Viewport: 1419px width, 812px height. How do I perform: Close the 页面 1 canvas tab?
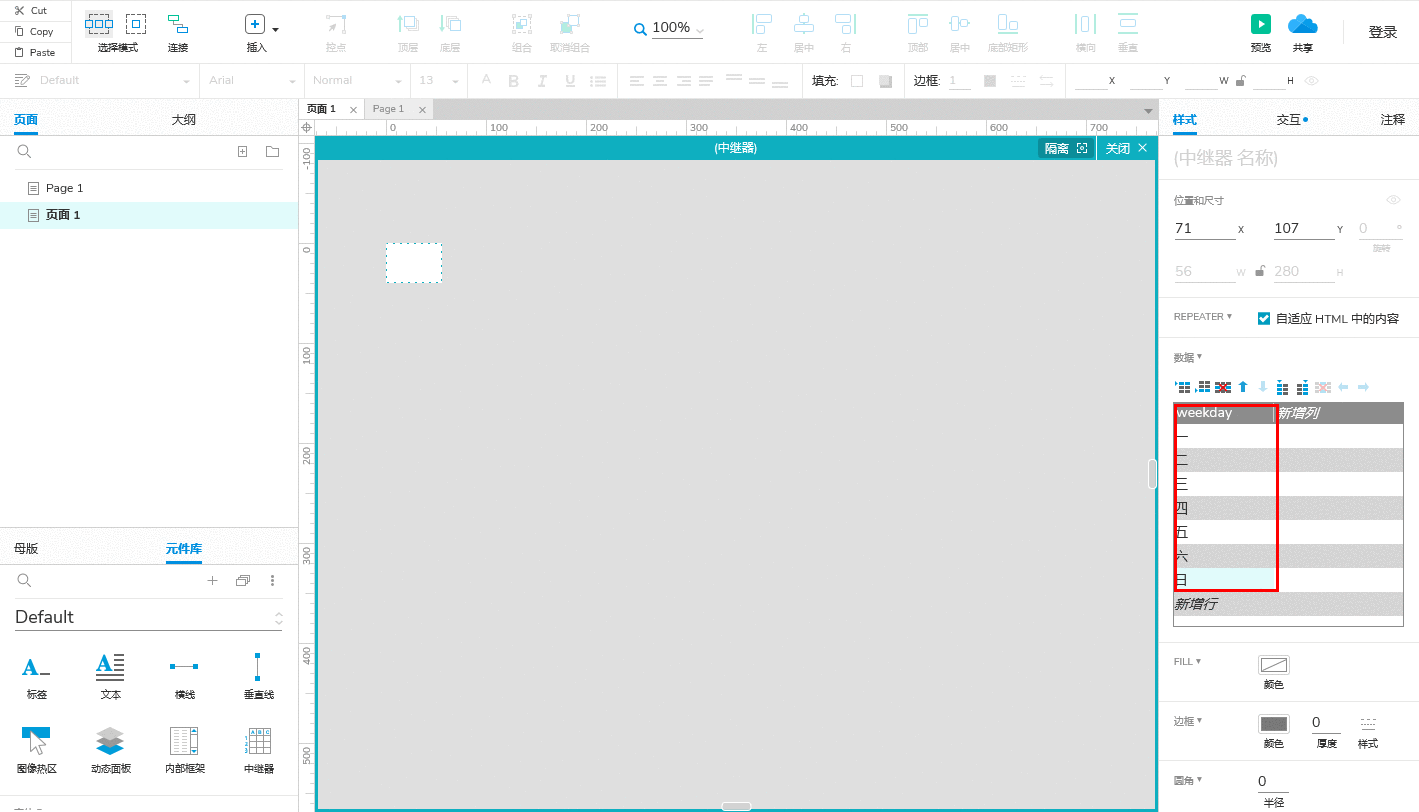tap(353, 110)
